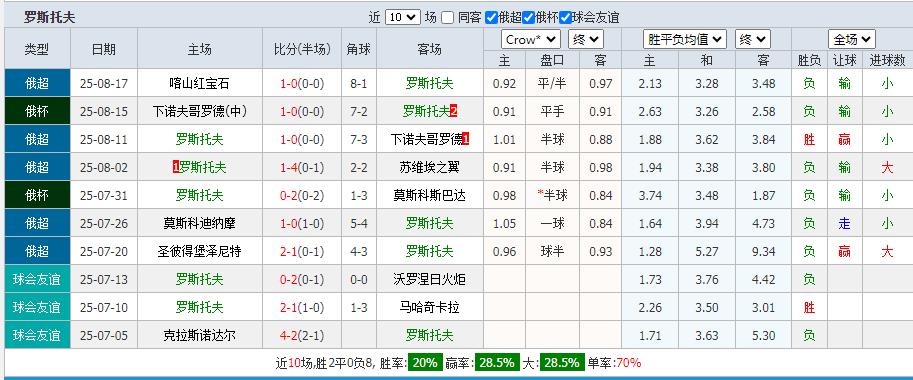Open the 终 dropdown beside Crow*
The image size is (913, 380).
[x=586, y=40]
